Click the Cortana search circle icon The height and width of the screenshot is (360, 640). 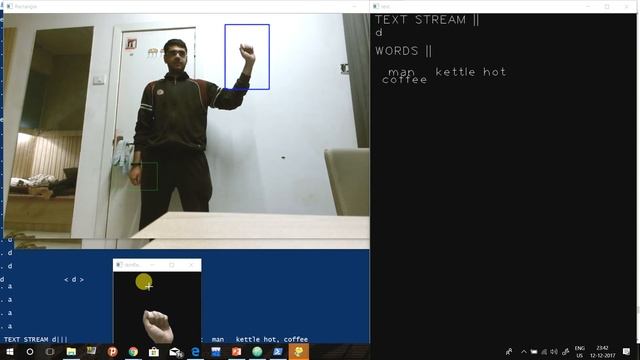coord(30,351)
